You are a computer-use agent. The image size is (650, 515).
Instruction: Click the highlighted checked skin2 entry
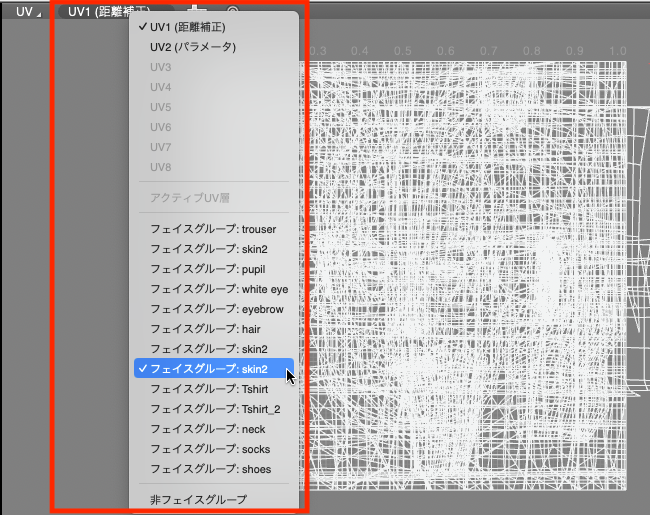tap(213, 369)
